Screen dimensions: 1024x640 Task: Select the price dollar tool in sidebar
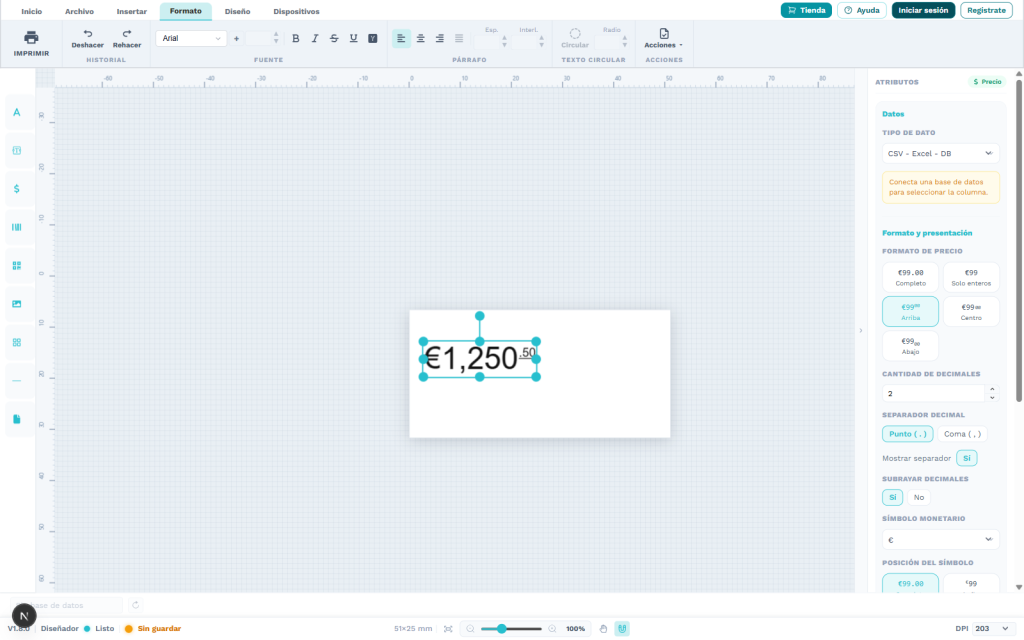pyautogui.click(x=17, y=189)
